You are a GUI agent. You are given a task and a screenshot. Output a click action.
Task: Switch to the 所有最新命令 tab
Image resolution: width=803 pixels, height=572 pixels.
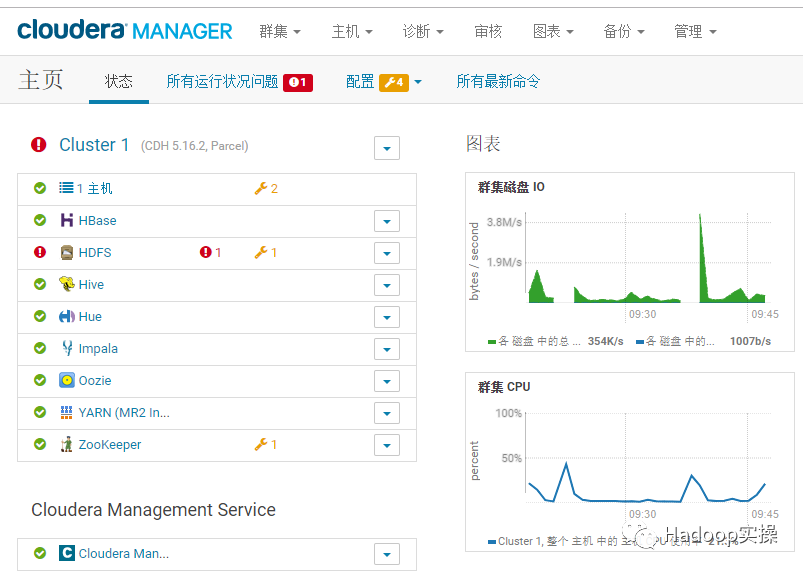point(498,81)
